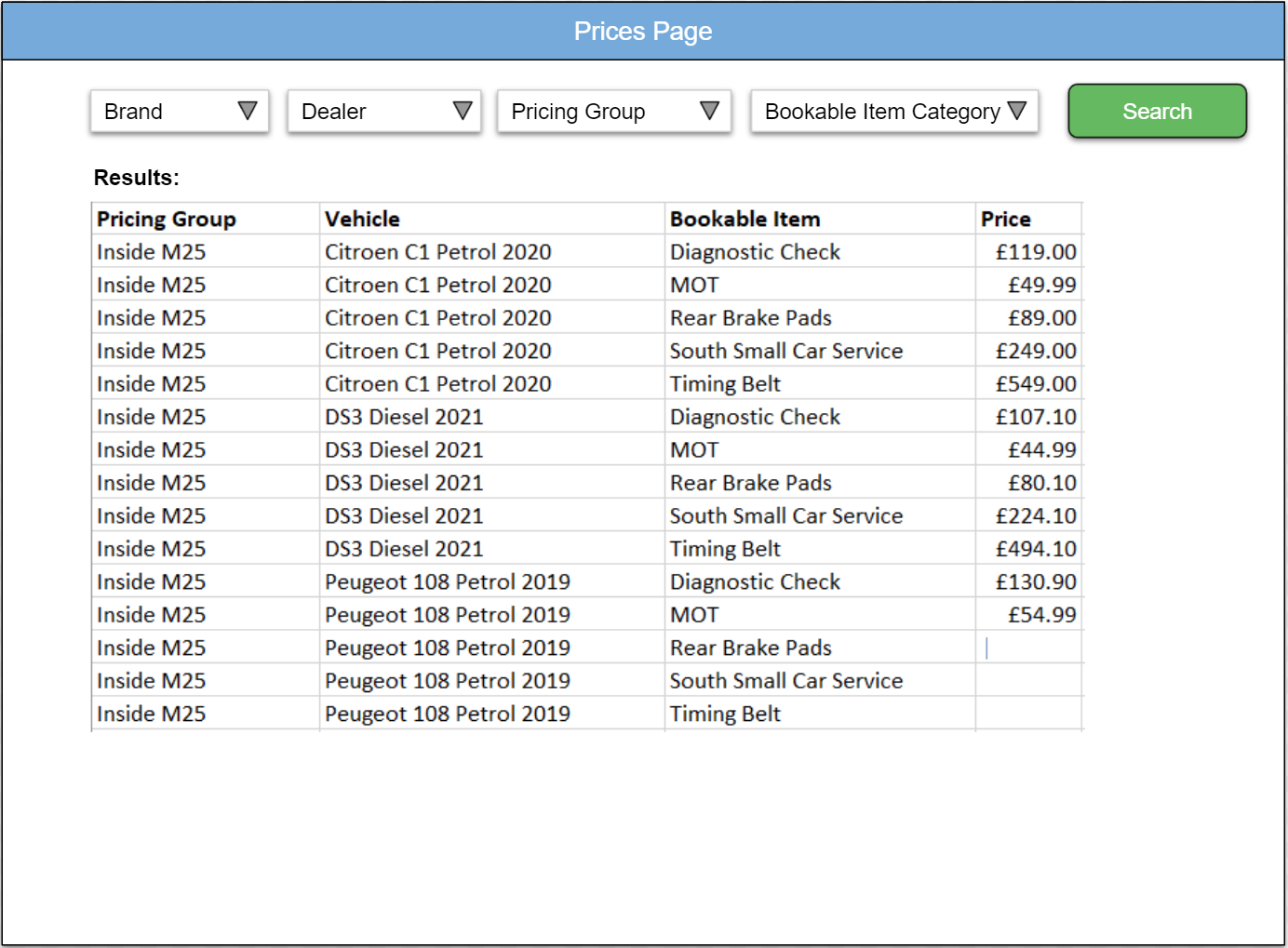The height and width of the screenshot is (948, 1288).
Task: Click empty price cell for Peugeot Timing Belt
Action: [1028, 714]
